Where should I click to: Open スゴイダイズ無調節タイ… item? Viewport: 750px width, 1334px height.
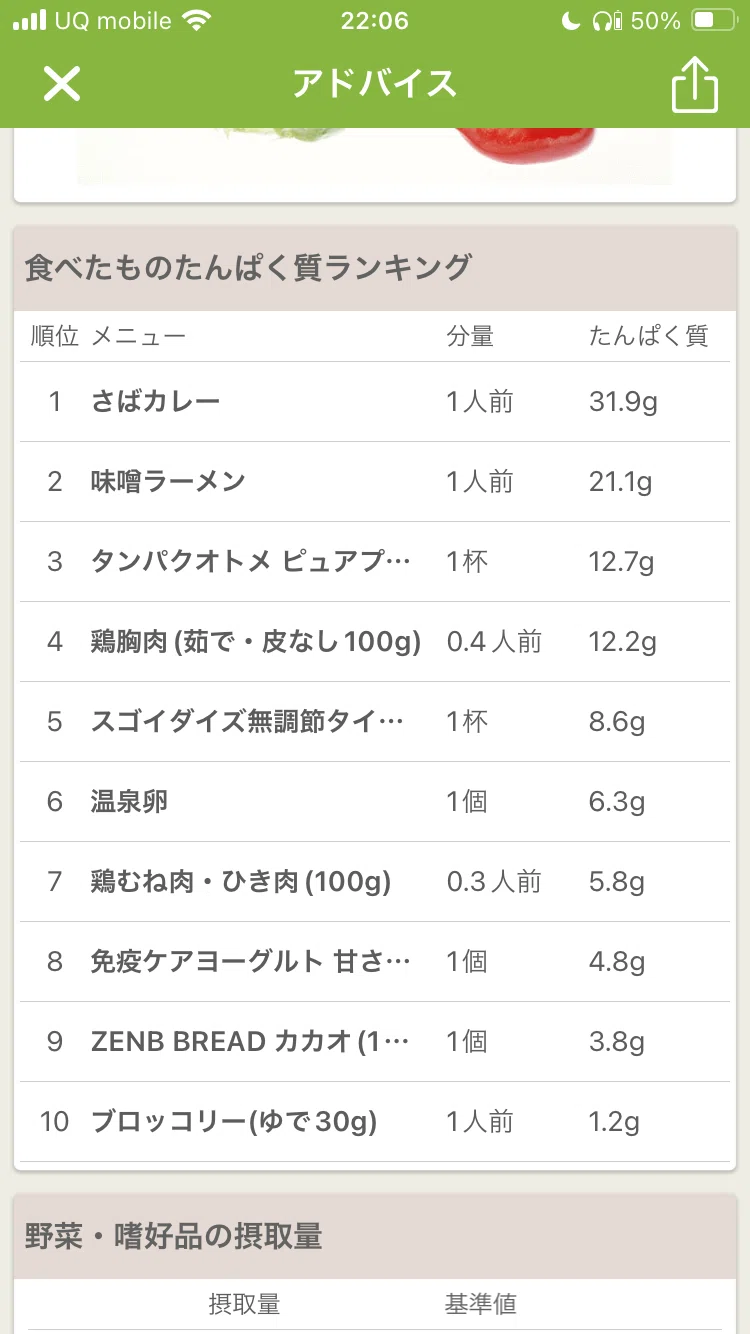point(375,722)
